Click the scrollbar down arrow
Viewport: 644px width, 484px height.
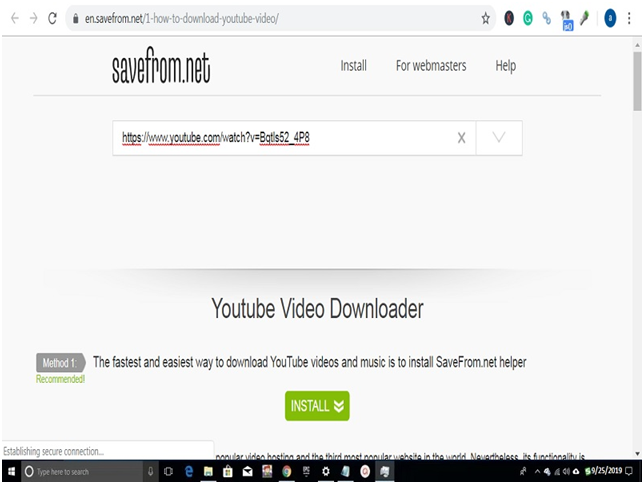click(637, 454)
